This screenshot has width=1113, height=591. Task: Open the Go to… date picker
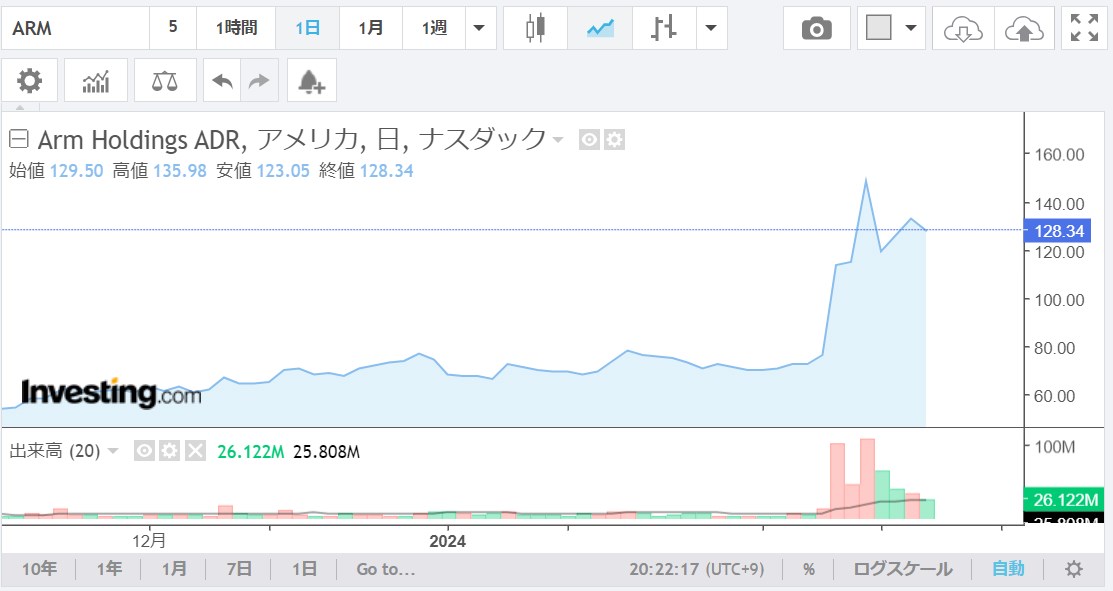coord(385,569)
